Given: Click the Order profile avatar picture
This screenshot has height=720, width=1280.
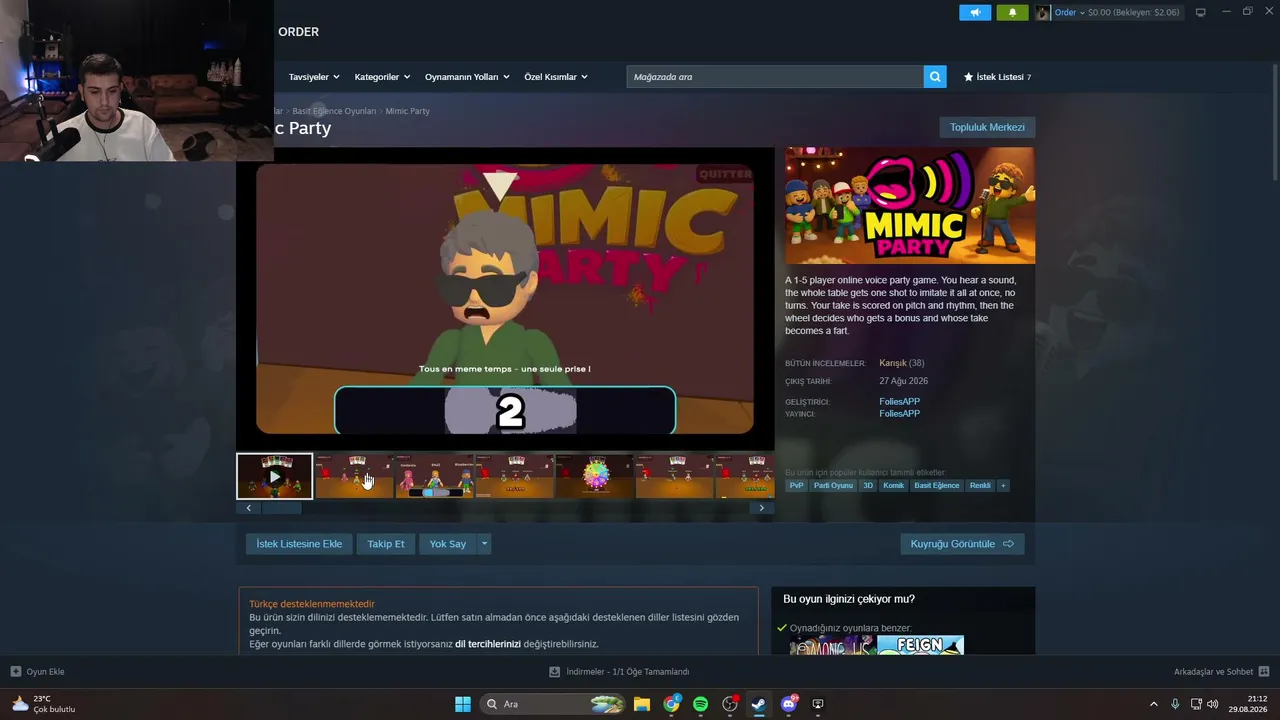Looking at the screenshot, I should pos(1043,12).
